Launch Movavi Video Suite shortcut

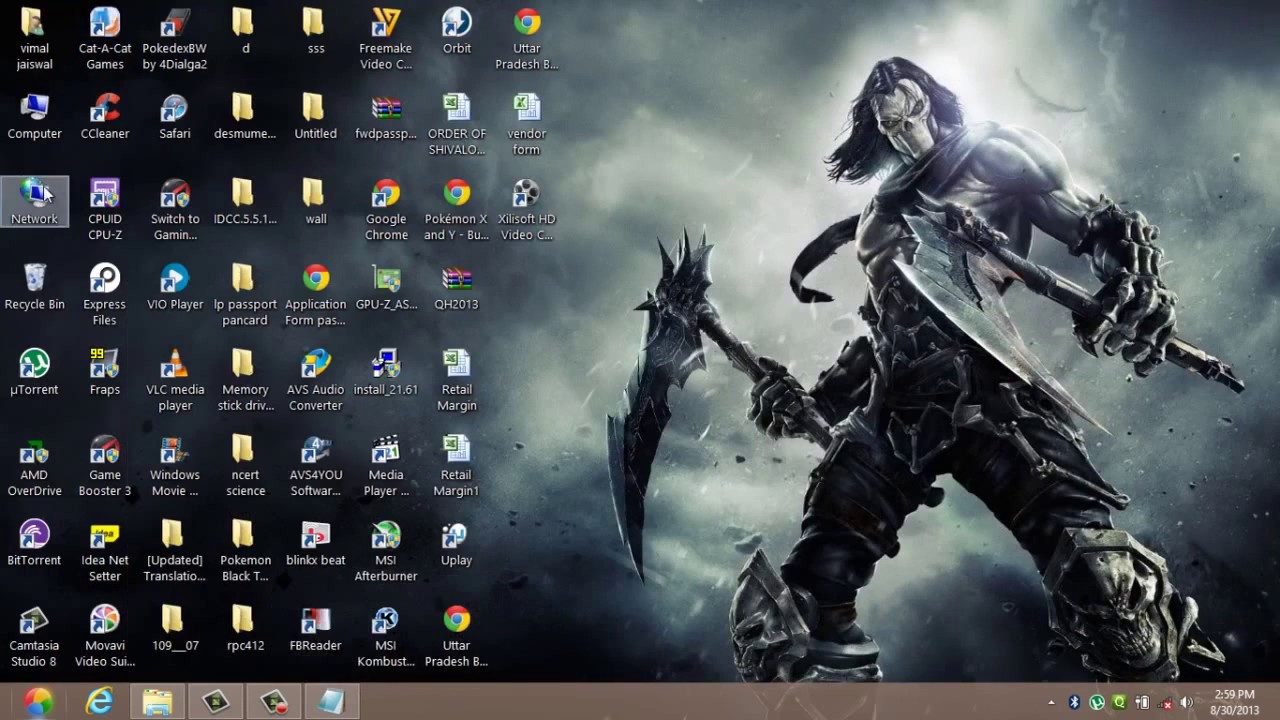(105, 637)
